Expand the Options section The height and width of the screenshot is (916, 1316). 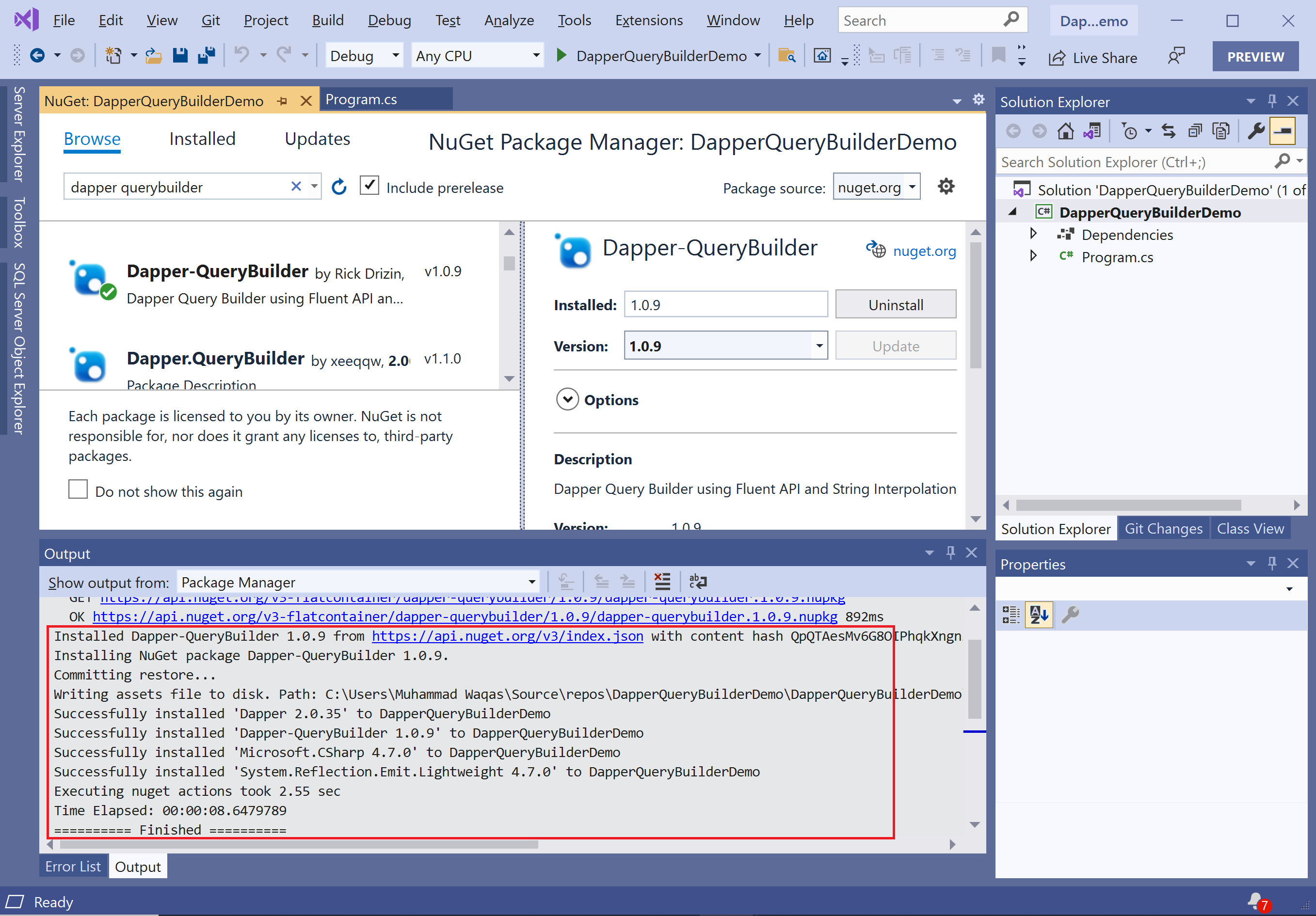tap(567, 400)
